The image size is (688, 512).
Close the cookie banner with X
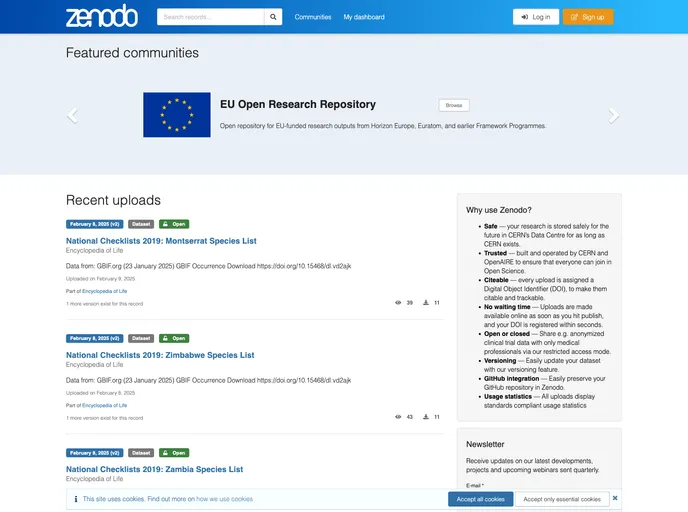tap(615, 498)
